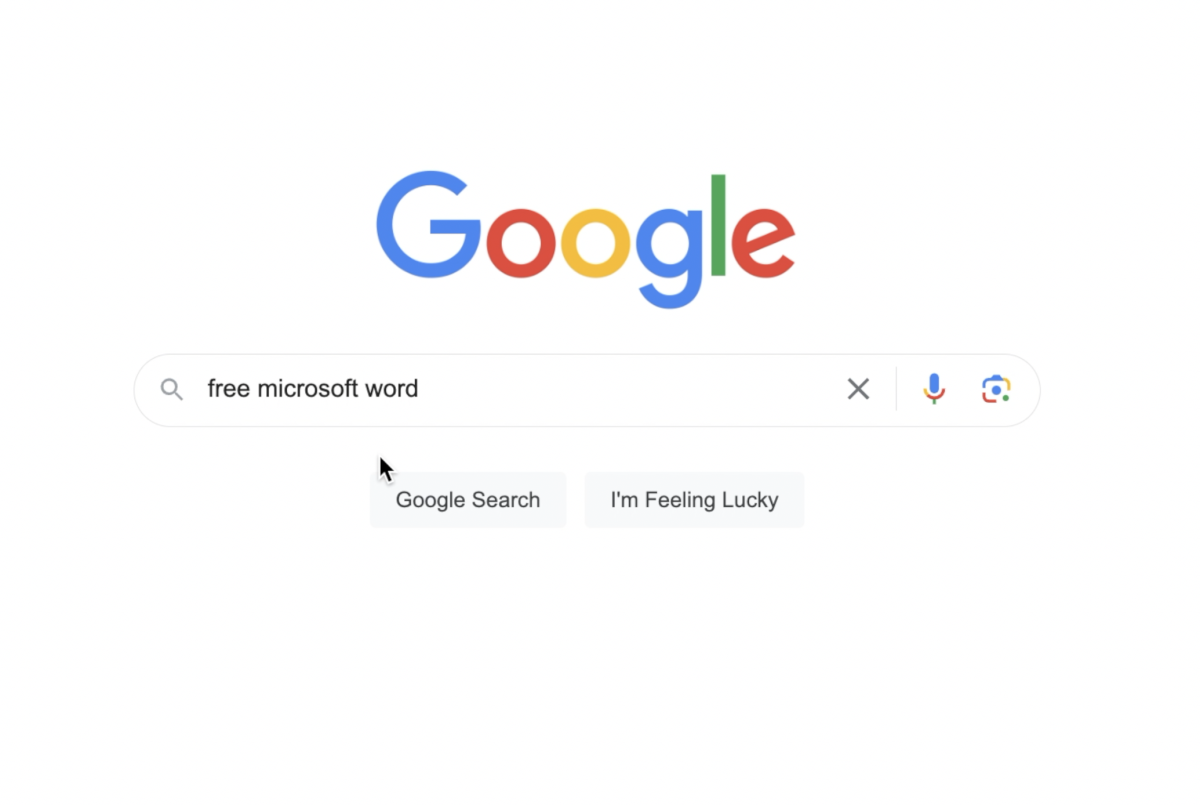This screenshot has height=805, width=1200.
Task: Focus the search box containing free microsoft word
Action: pos(587,390)
